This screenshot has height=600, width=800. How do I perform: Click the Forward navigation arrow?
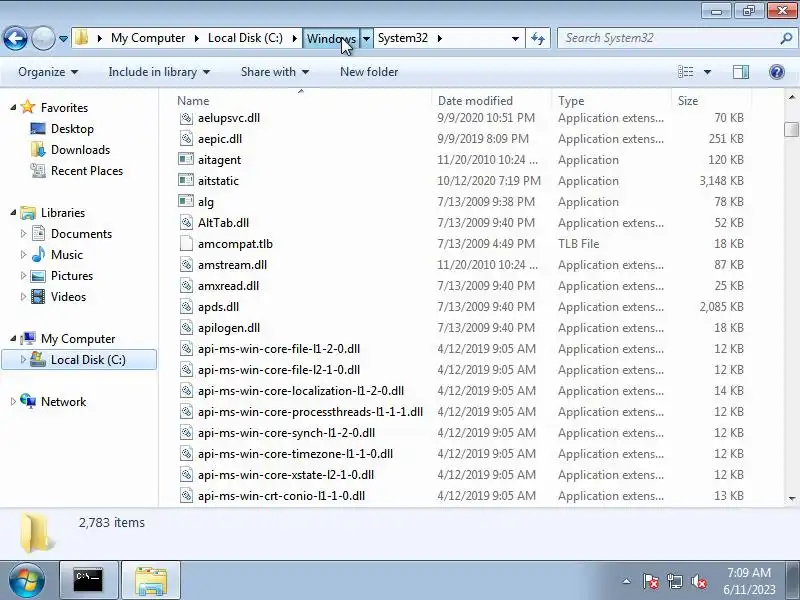(43, 38)
